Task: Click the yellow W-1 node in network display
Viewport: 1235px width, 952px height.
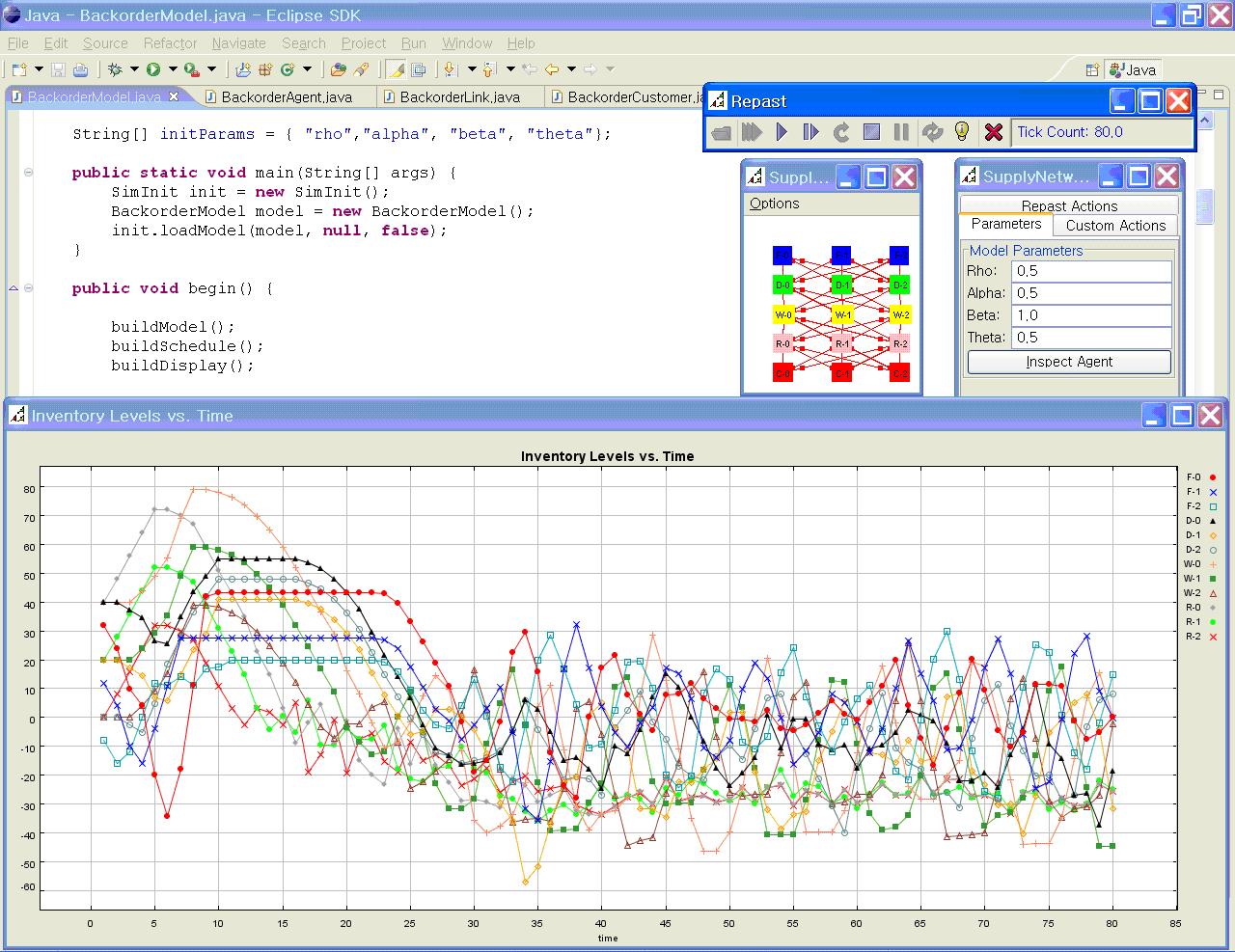Action: 842,314
